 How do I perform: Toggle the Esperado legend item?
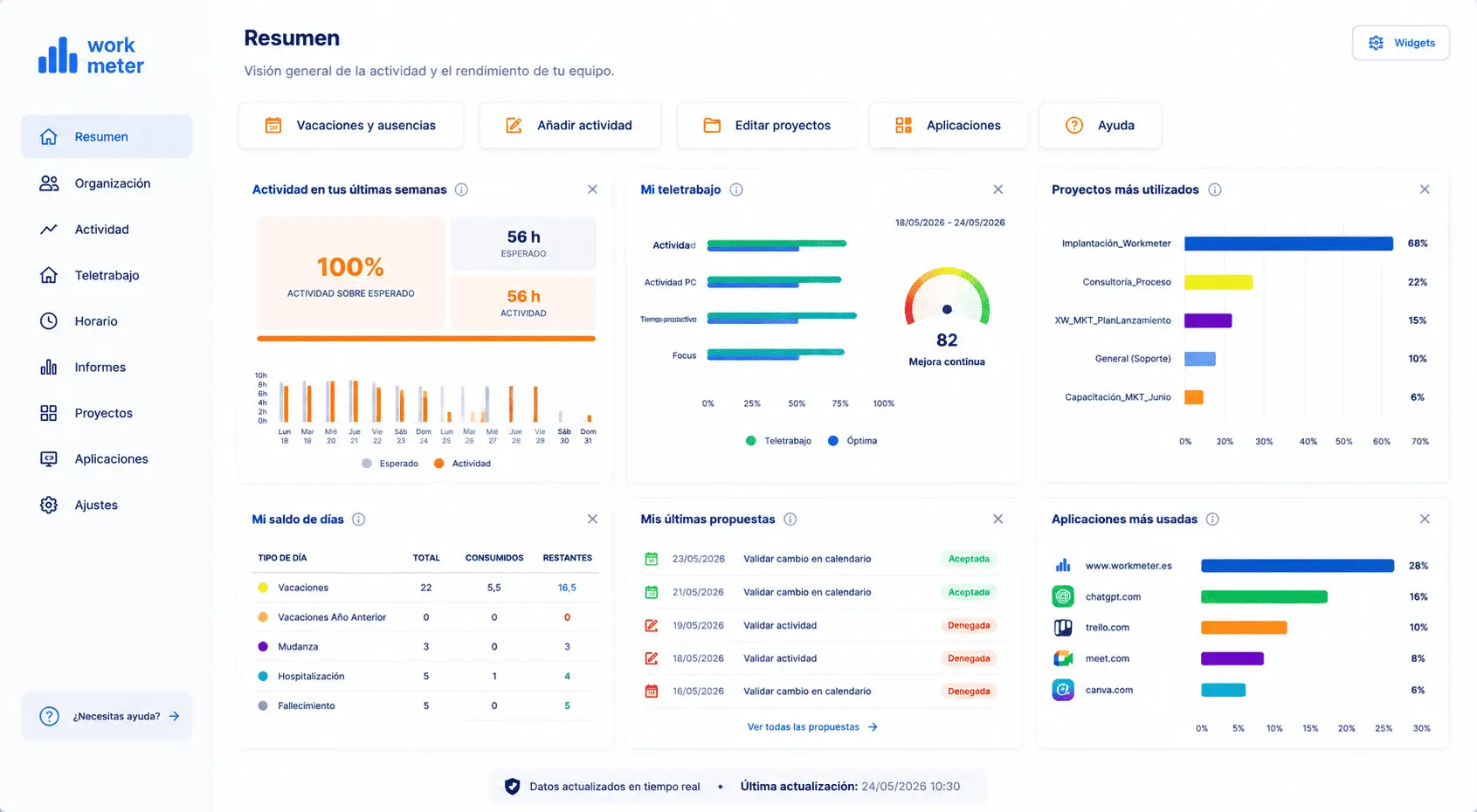click(x=390, y=464)
